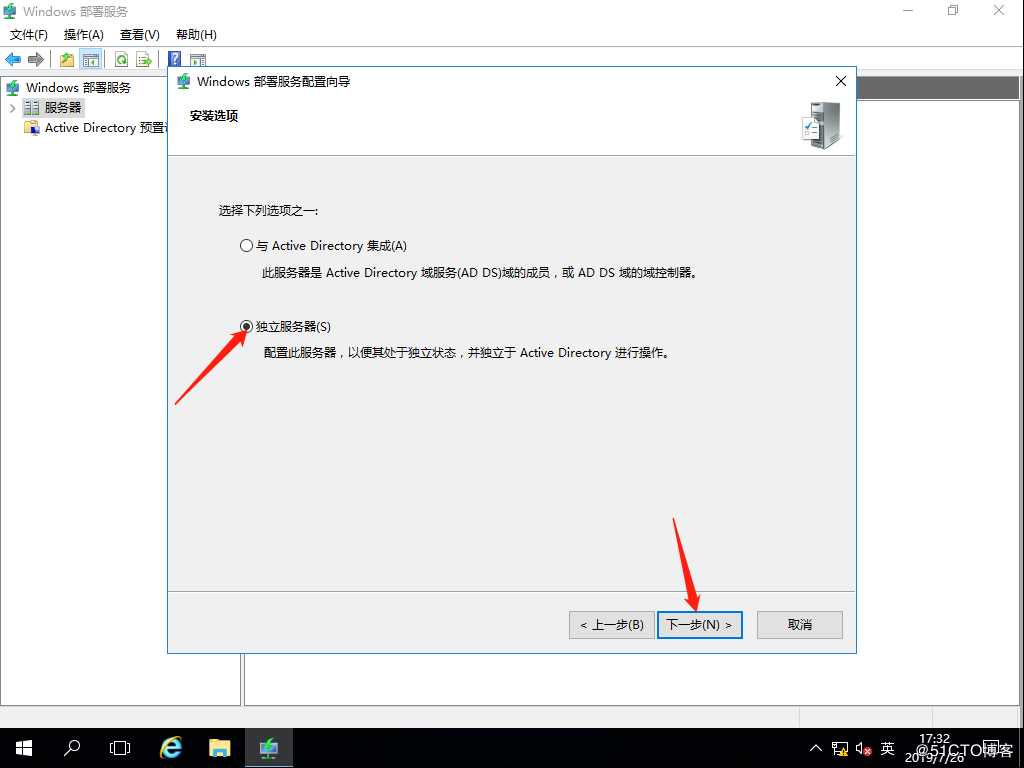Open File Explorer from taskbar

pyautogui.click(x=219, y=748)
